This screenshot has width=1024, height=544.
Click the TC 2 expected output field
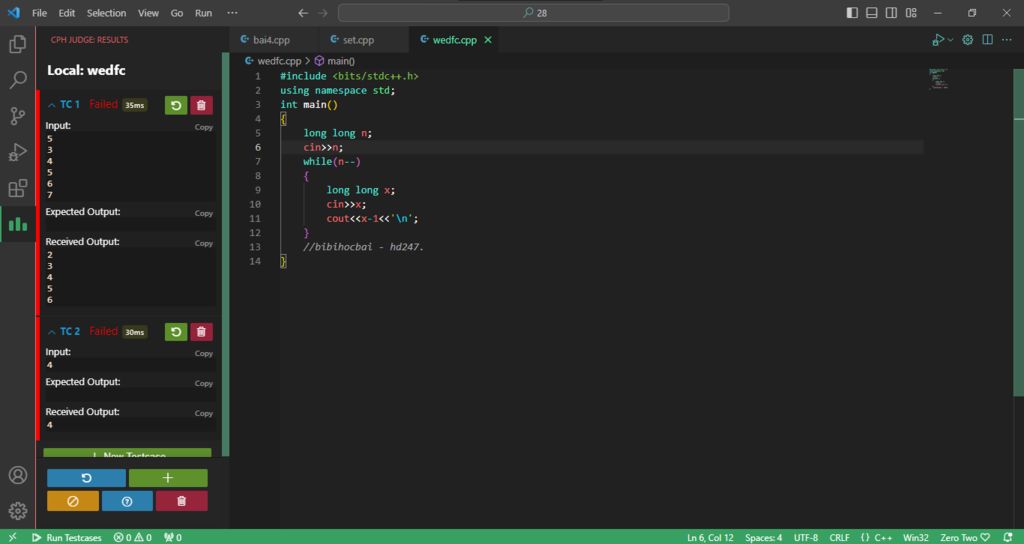129,395
